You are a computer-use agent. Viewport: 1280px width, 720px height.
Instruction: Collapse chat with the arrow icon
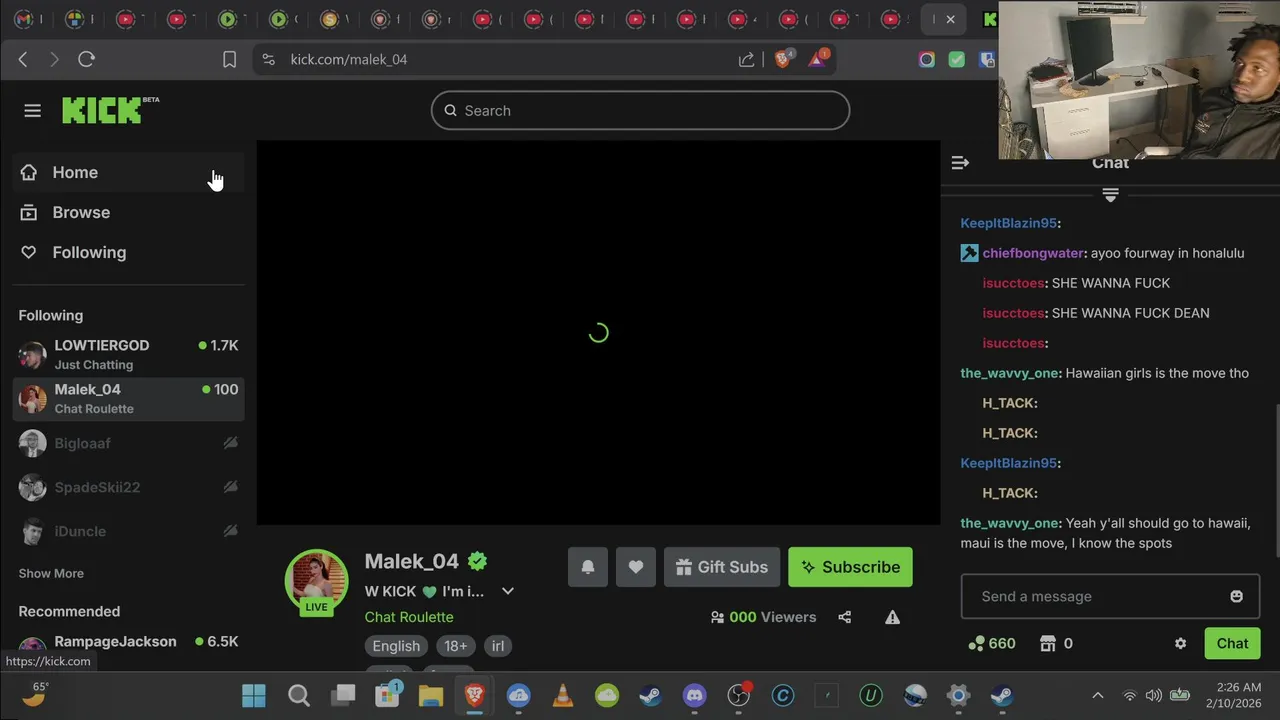tap(960, 163)
